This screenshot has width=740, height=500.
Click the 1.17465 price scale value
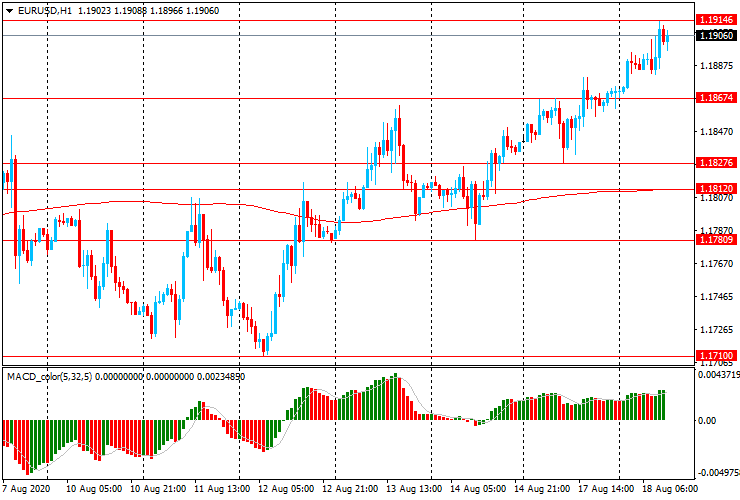pyautogui.click(x=717, y=297)
